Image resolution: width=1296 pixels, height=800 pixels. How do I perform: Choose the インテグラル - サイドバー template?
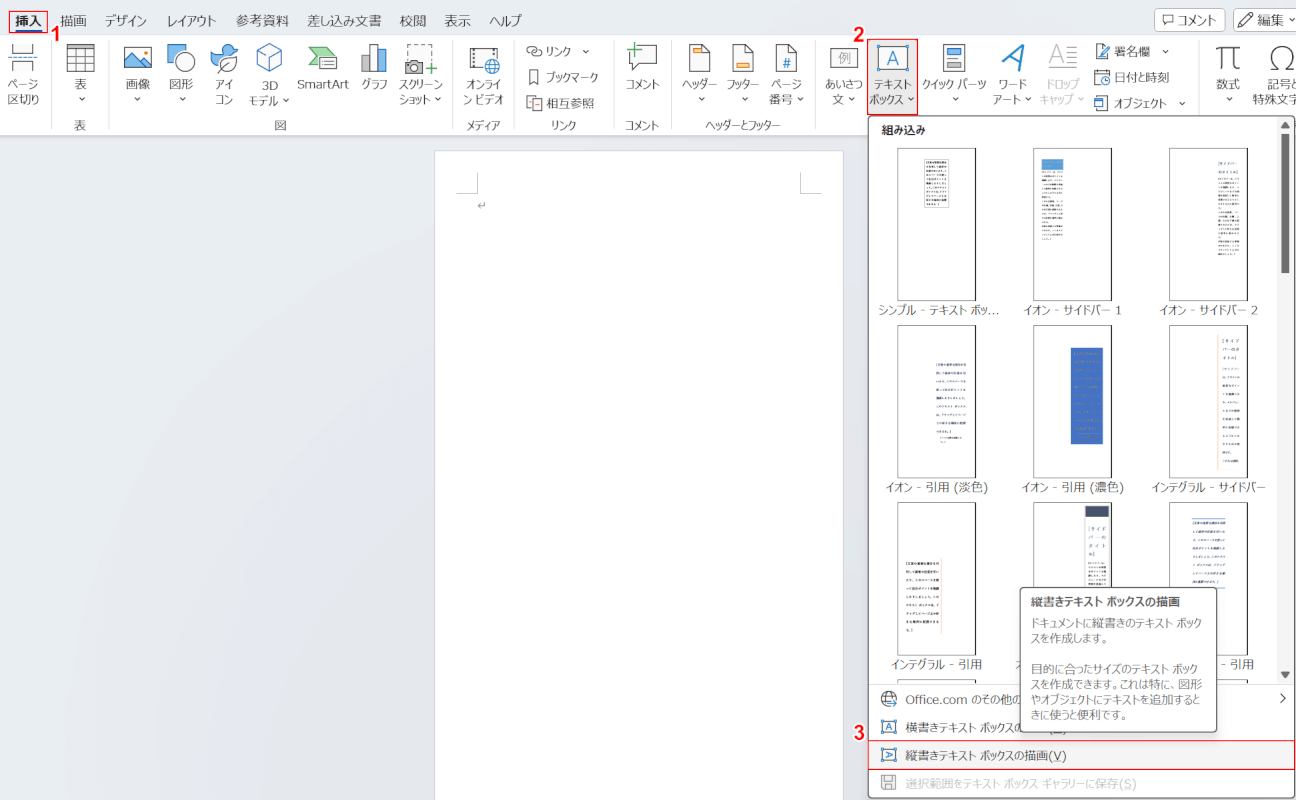(1208, 409)
